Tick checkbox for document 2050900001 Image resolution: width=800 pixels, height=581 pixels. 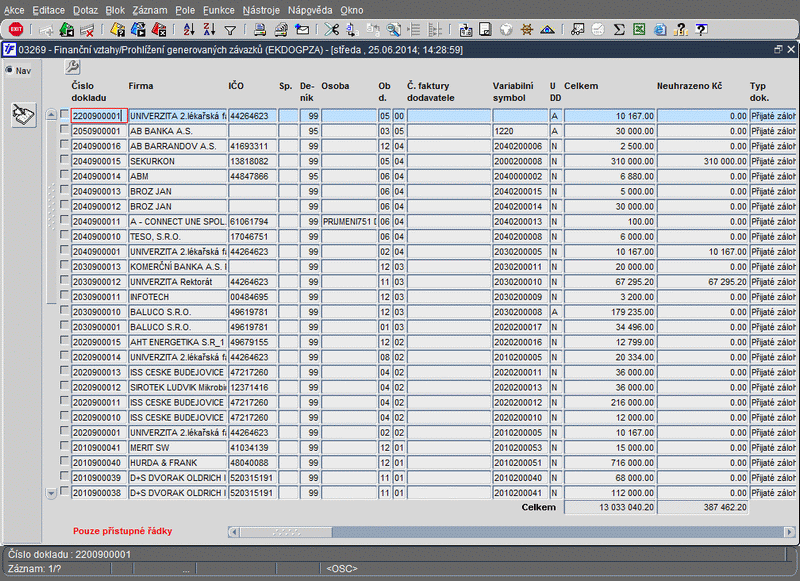click(x=64, y=130)
